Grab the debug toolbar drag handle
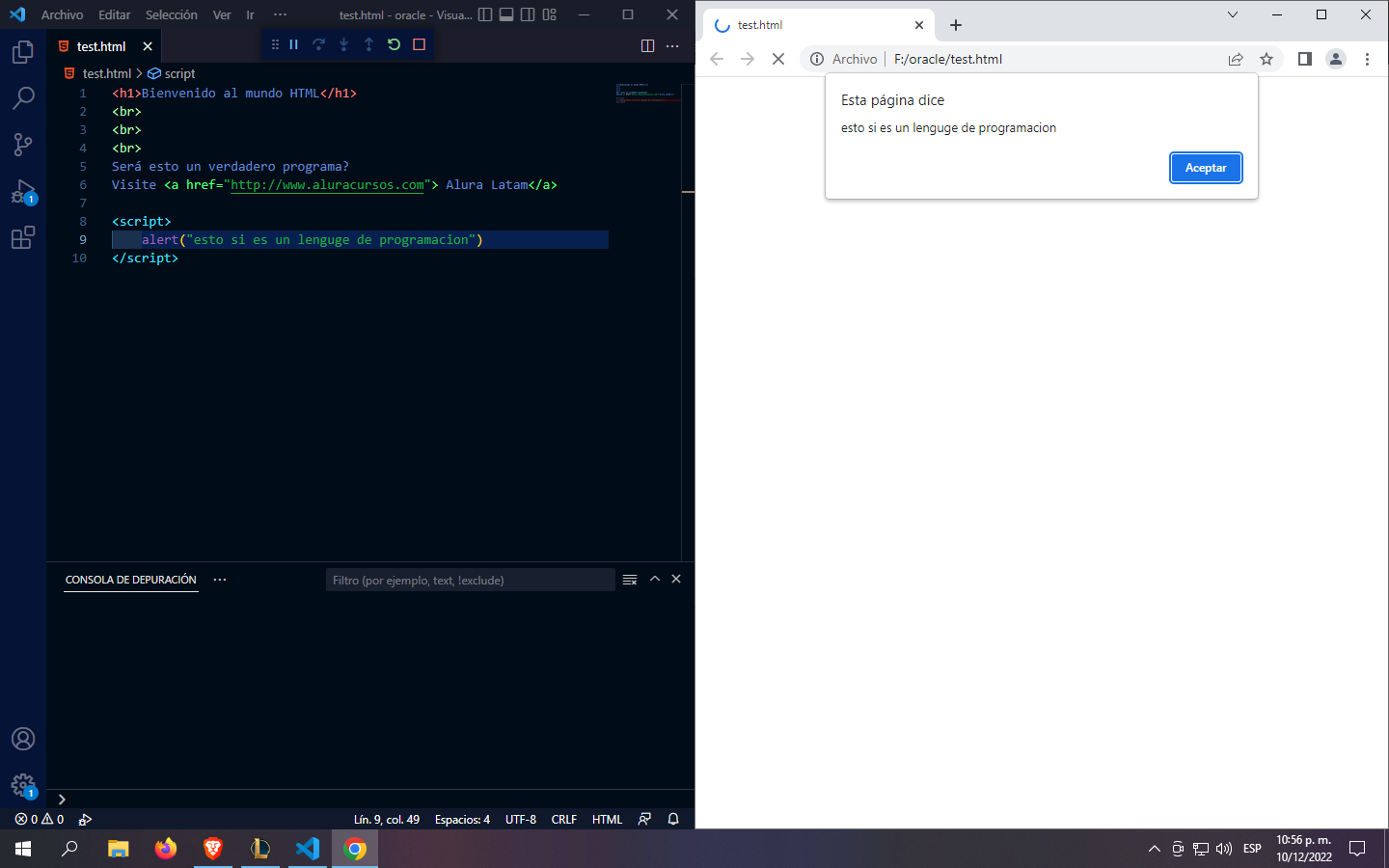The image size is (1389, 868). (275, 44)
